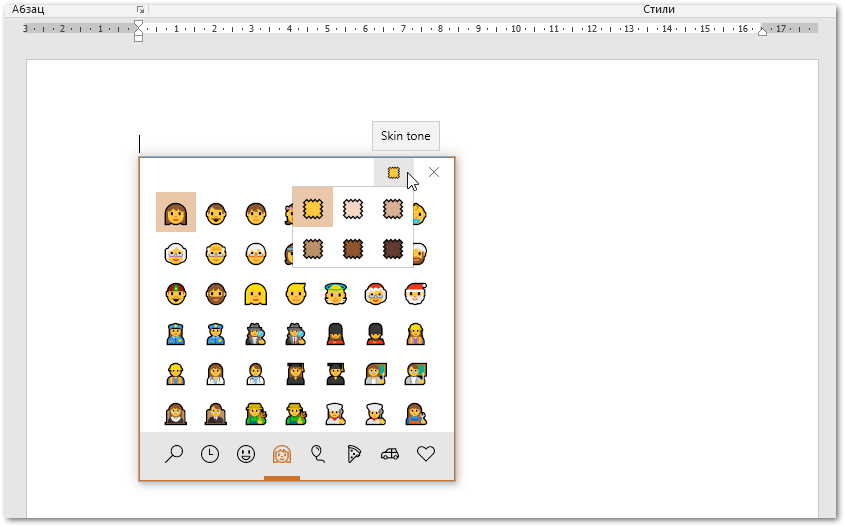Viewport: 845px width, 527px height.
Task: Open the emoji search magnifier tab
Action: tap(174, 454)
